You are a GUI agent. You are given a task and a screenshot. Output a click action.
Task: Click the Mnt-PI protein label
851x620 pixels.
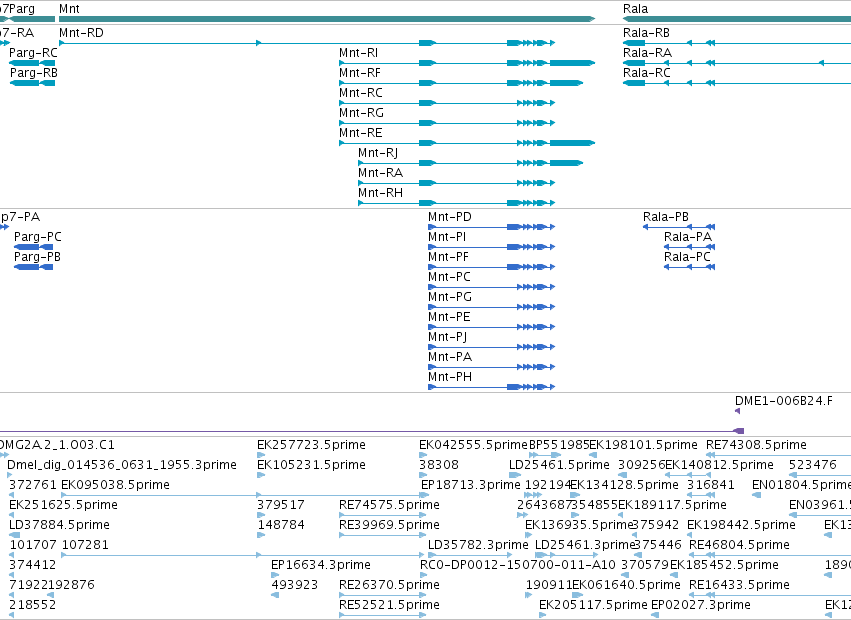pos(447,237)
